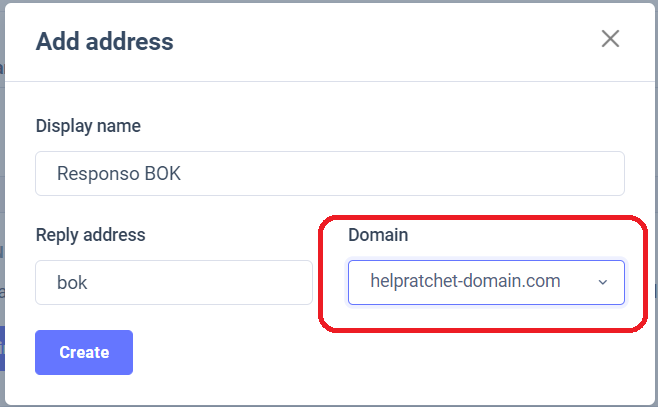The width and height of the screenshot is (658, 407).
Task: Focus the Display name input field
Action: [x=330, y=173]
